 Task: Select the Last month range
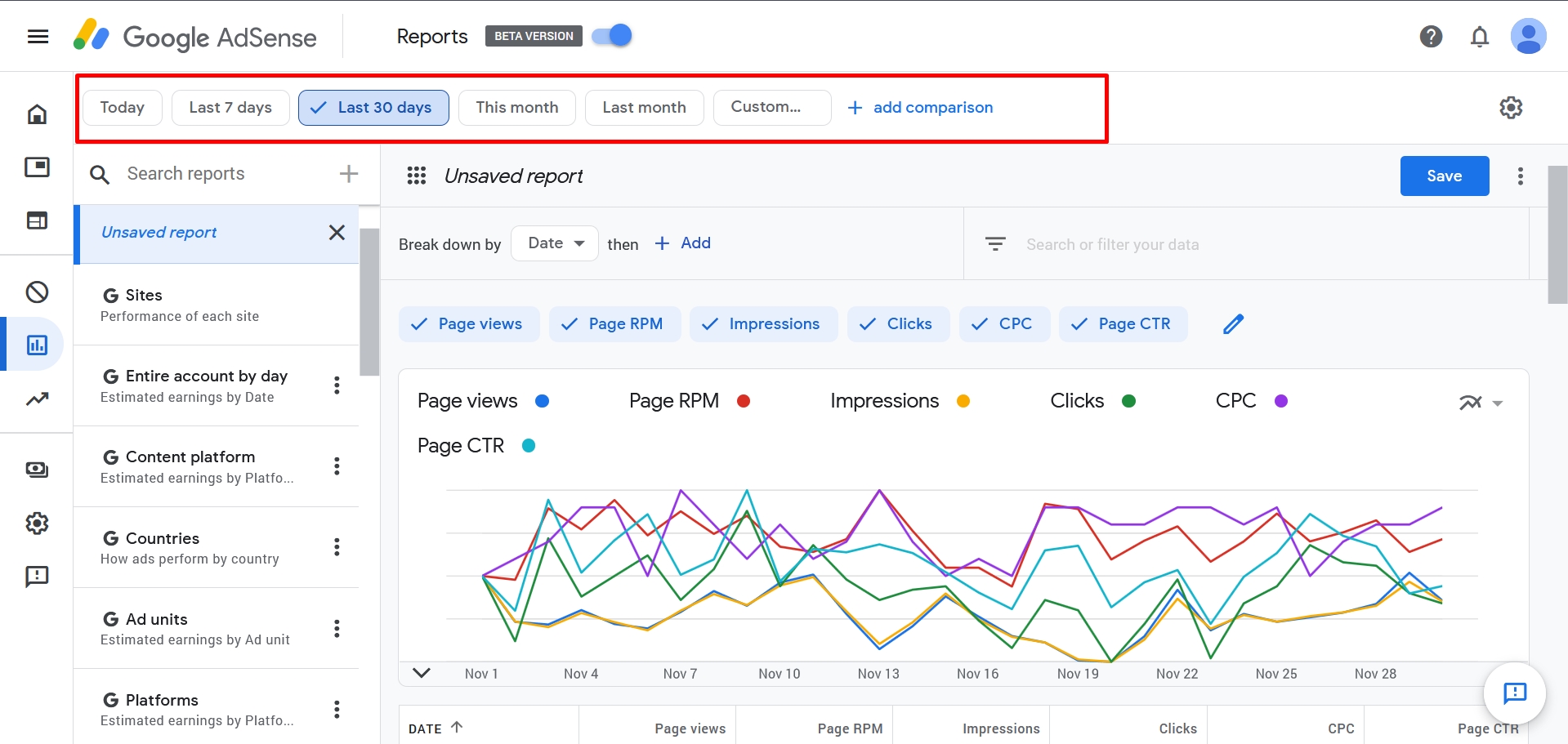[x=645, y=108]
